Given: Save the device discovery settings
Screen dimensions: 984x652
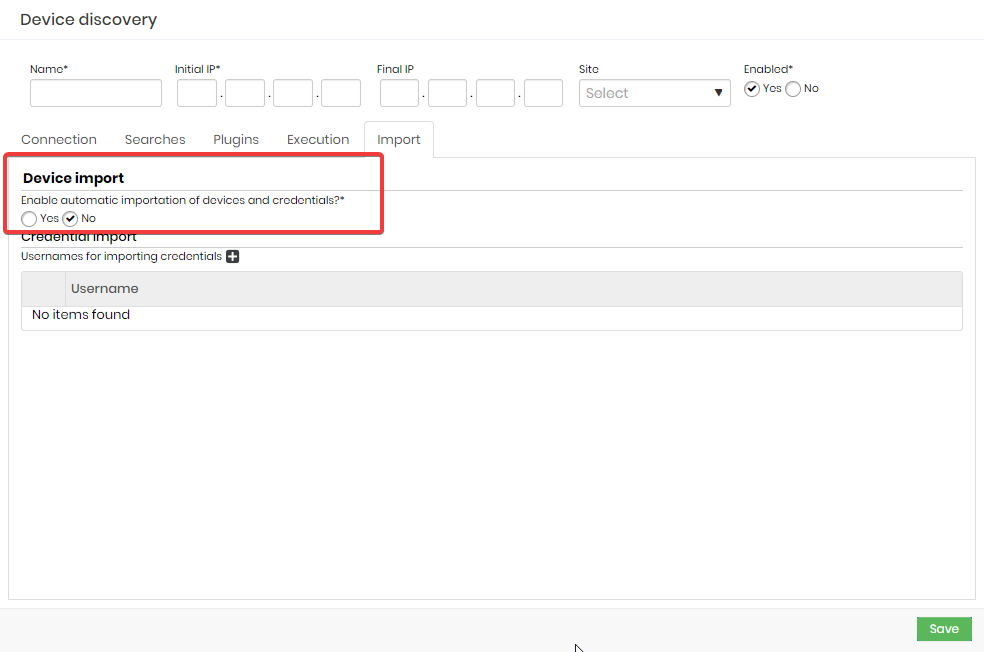Looking at the screenshot, I should click(944, 629).
